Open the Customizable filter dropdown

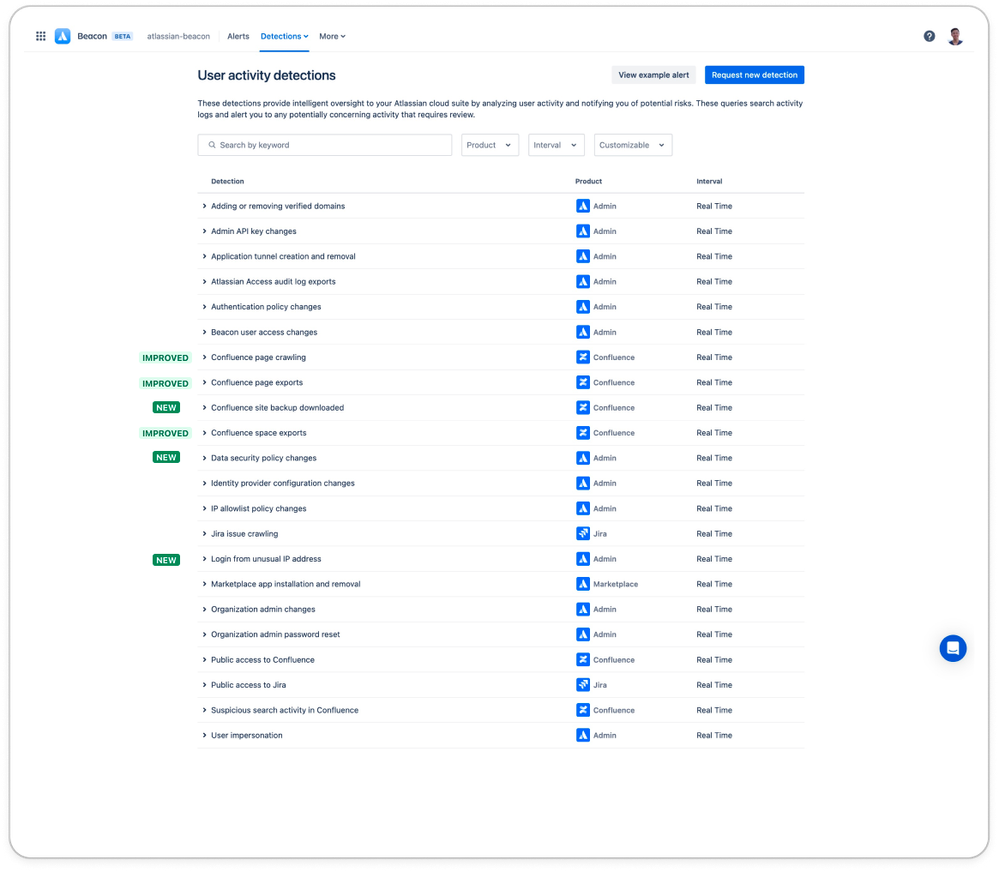tap(633, 145)
